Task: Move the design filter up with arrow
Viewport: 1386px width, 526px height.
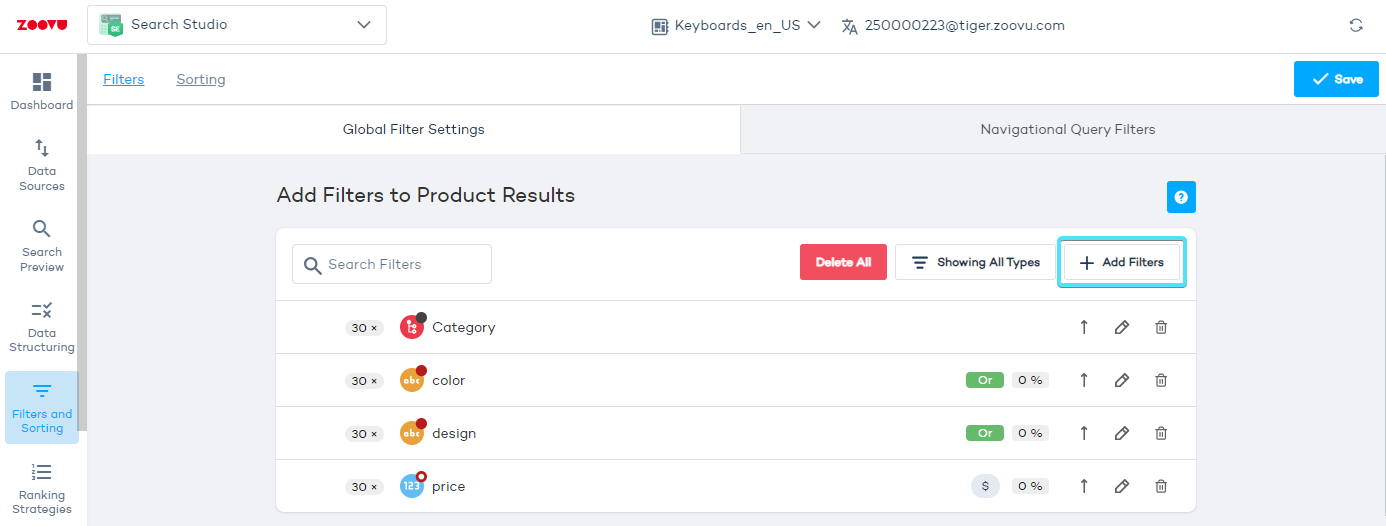Action: pyautogui.click(x=1084, y=433)
